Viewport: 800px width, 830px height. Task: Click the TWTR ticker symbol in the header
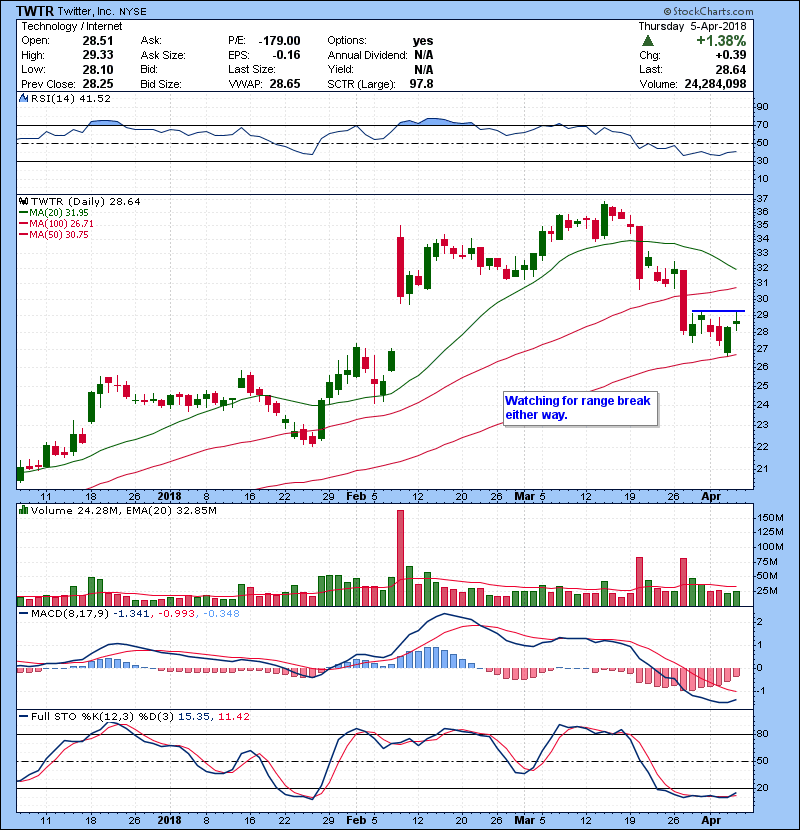pyautogui.click(x=34, y=11)
